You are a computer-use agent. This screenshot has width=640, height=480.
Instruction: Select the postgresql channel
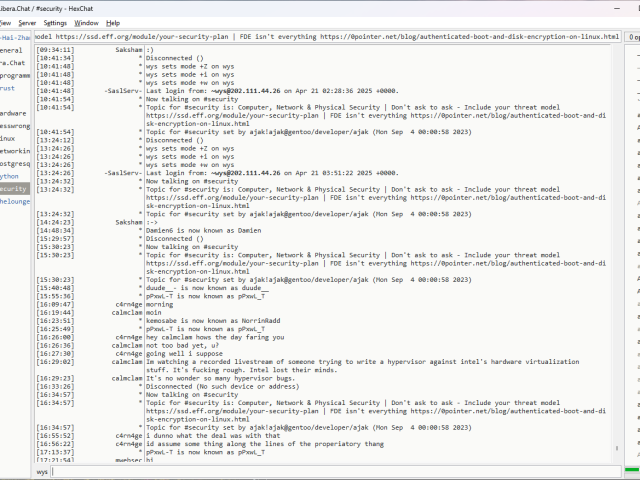pos(14,163)
